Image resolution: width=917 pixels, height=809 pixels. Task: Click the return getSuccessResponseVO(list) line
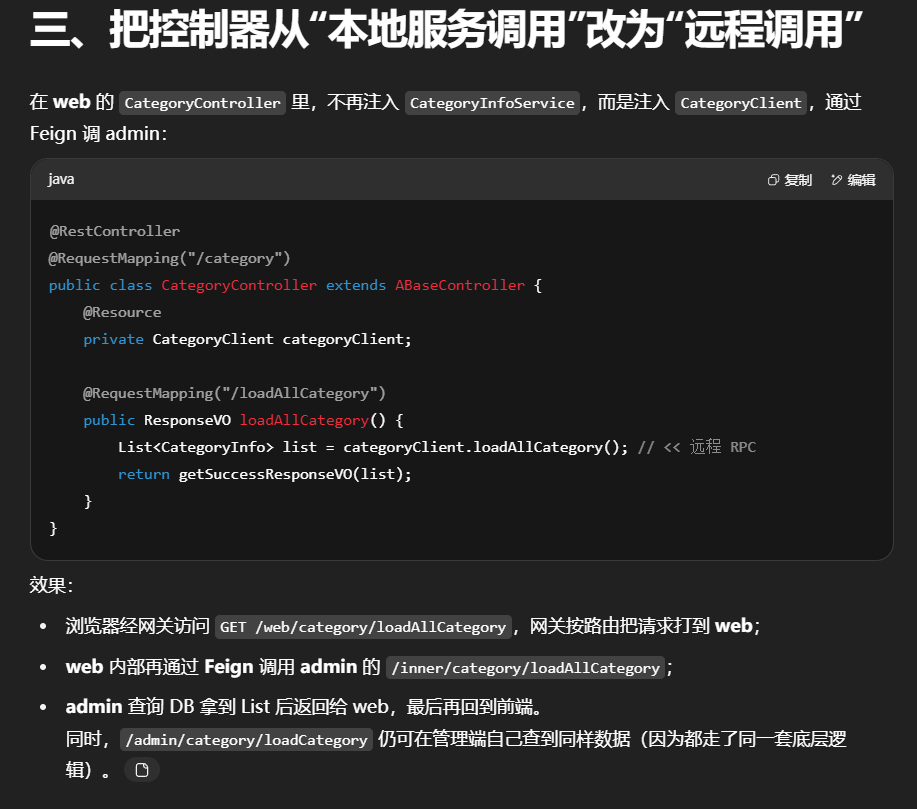(264, 474)
